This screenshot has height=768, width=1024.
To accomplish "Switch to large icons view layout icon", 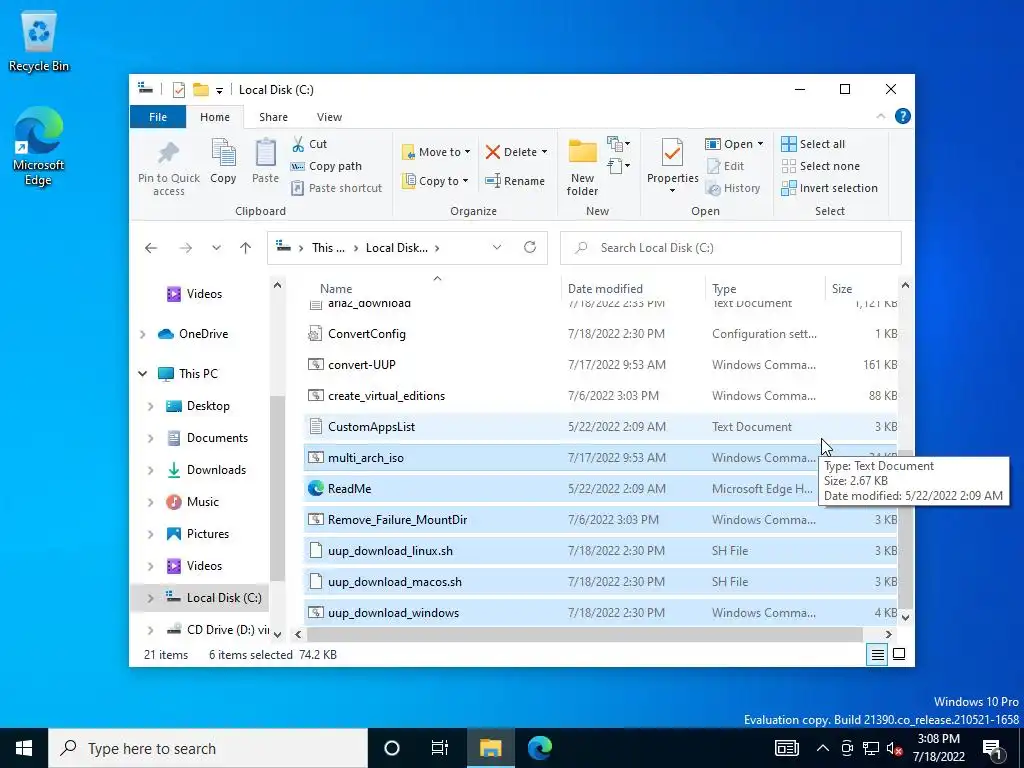I will click(899, 654).
